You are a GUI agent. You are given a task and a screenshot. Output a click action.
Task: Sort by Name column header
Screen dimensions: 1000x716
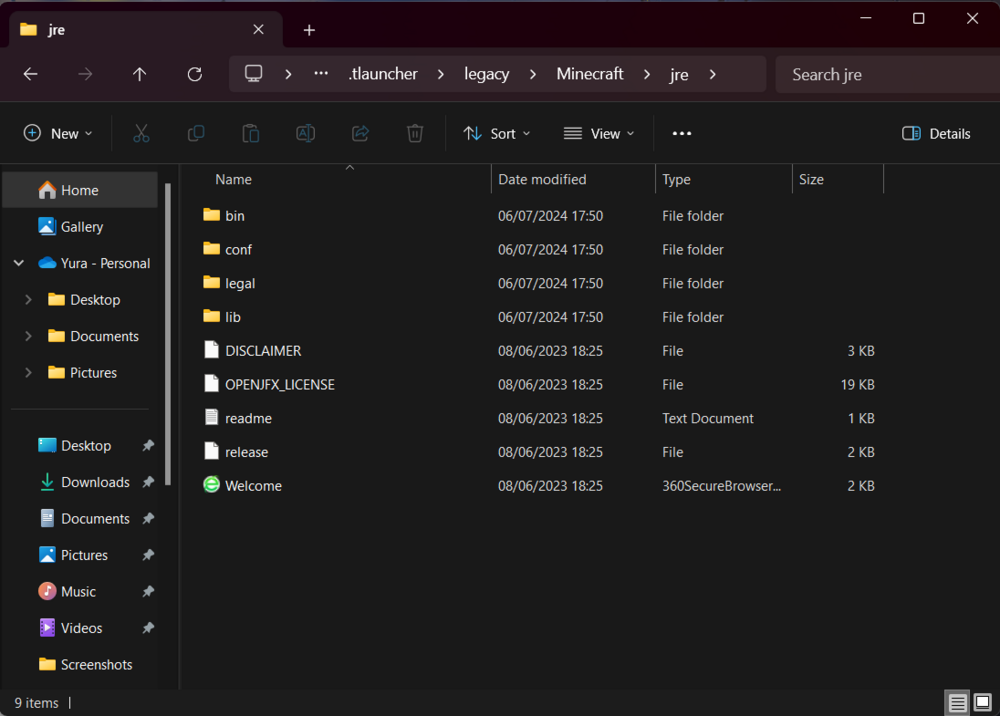click(x=233, y=180)
